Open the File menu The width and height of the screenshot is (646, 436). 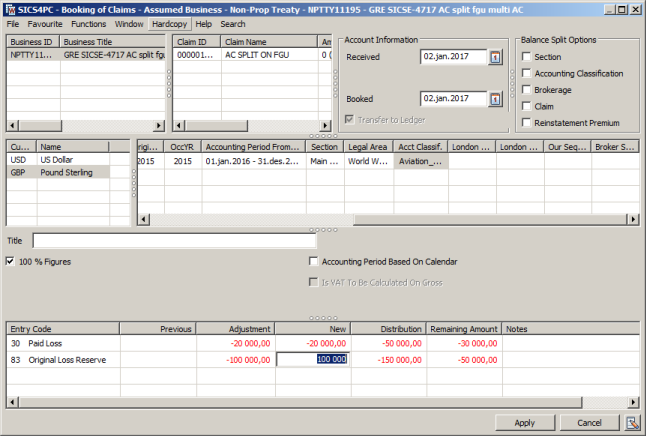13,24
